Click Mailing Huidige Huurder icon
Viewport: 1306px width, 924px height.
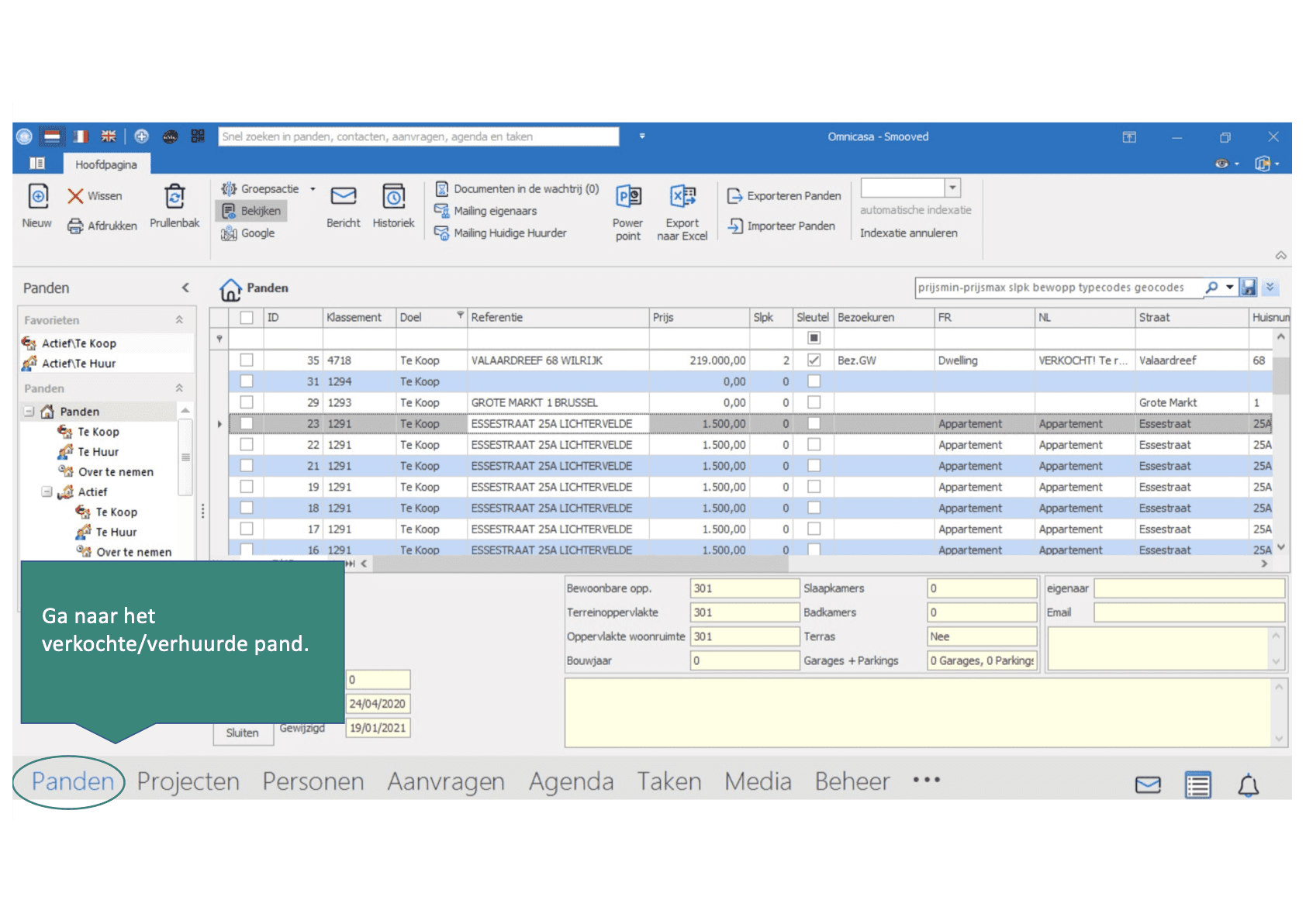click(442, 233)
